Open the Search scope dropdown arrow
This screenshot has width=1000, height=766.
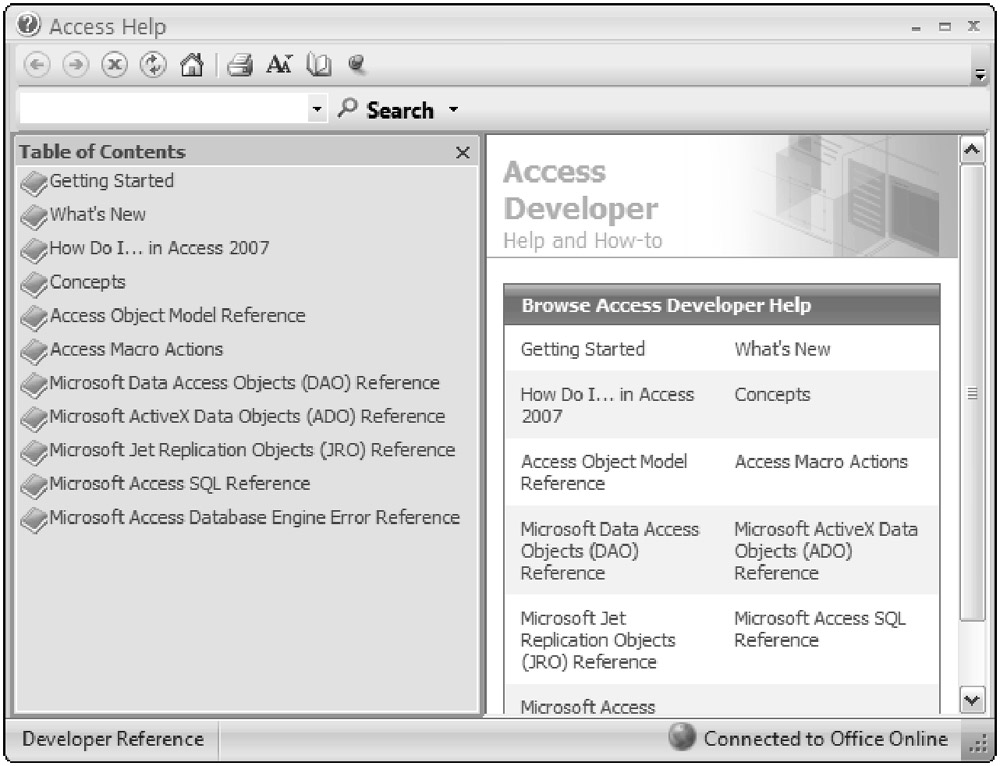point(453,109)
